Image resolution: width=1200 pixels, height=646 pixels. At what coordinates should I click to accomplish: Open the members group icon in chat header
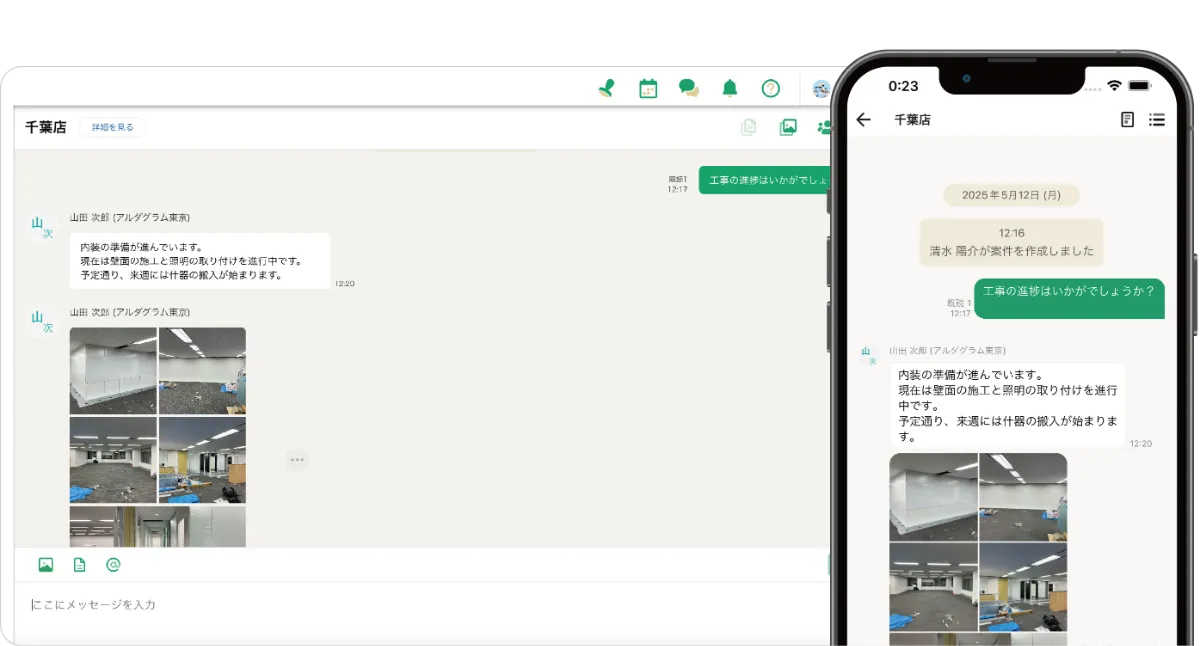[825, 127]
